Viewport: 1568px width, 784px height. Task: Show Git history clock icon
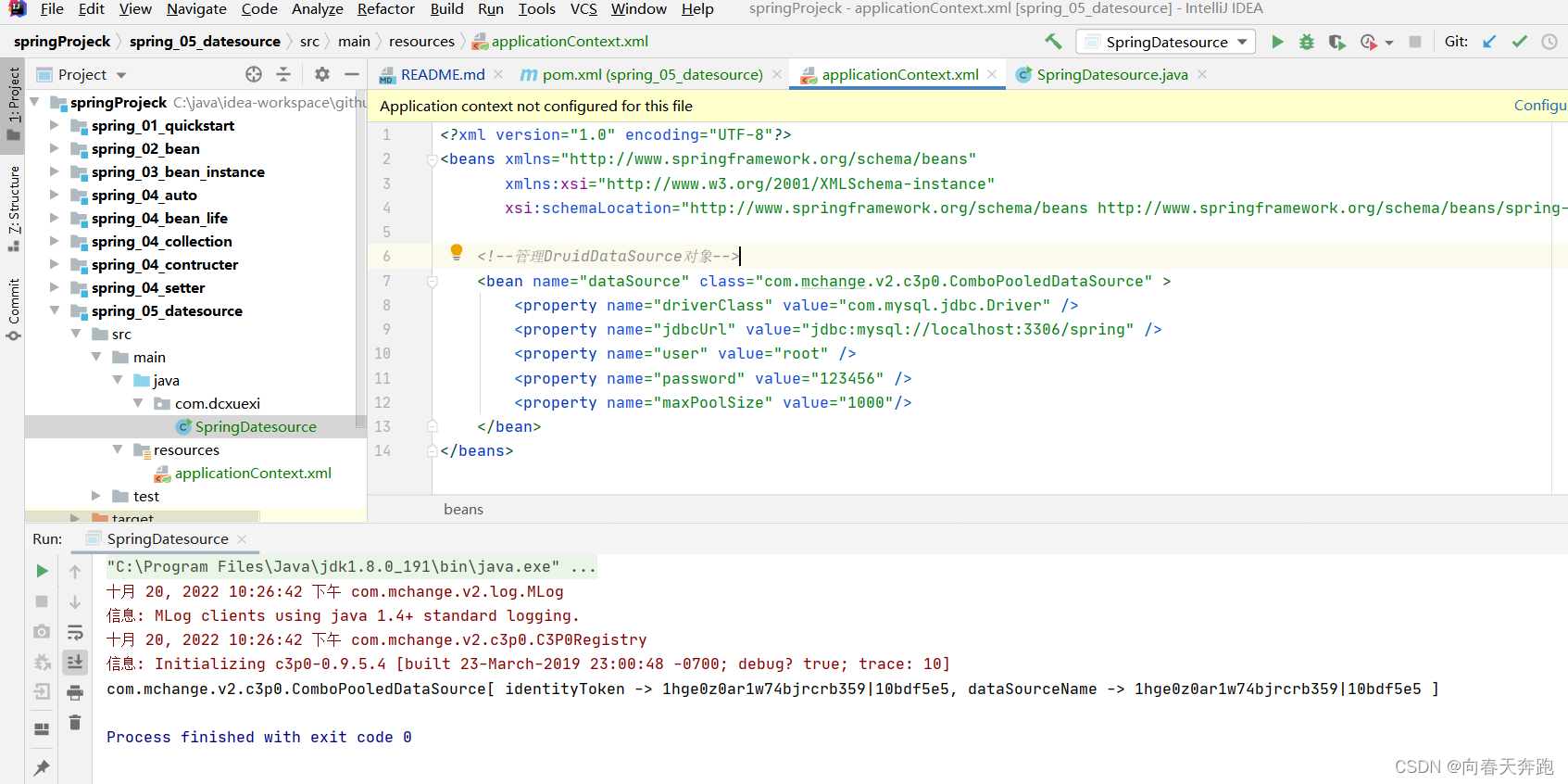(x=1549, y=42)
